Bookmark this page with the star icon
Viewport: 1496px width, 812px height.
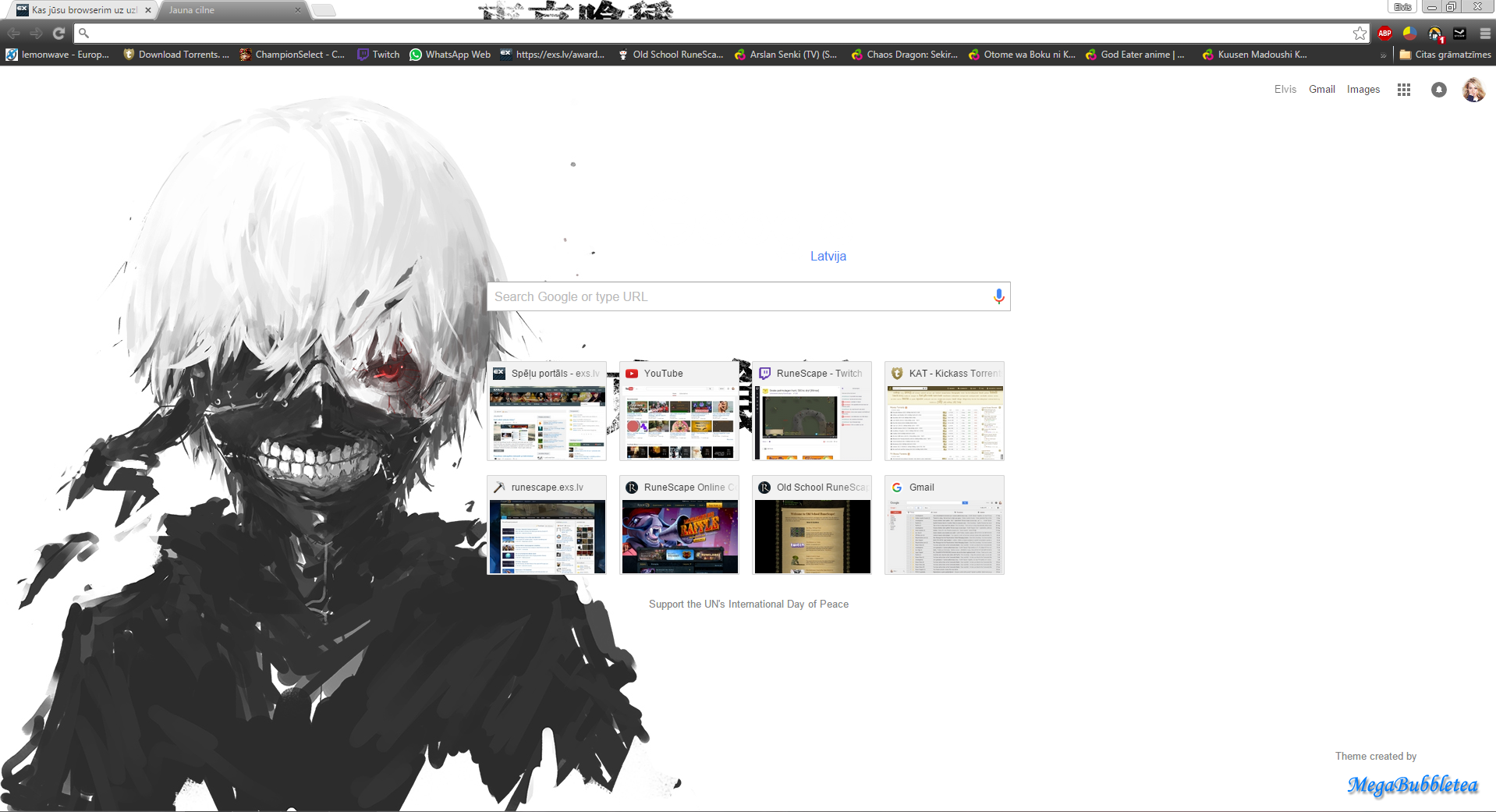tap(1360, 34)
